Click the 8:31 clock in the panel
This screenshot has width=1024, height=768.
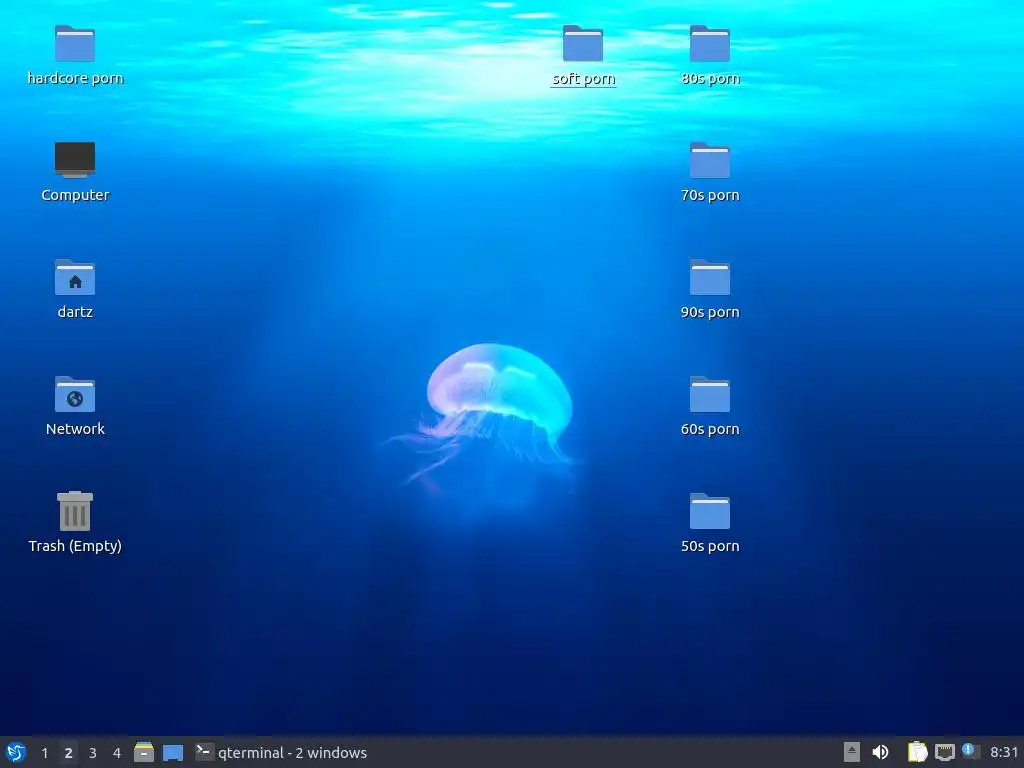(x=1004, y=753)
